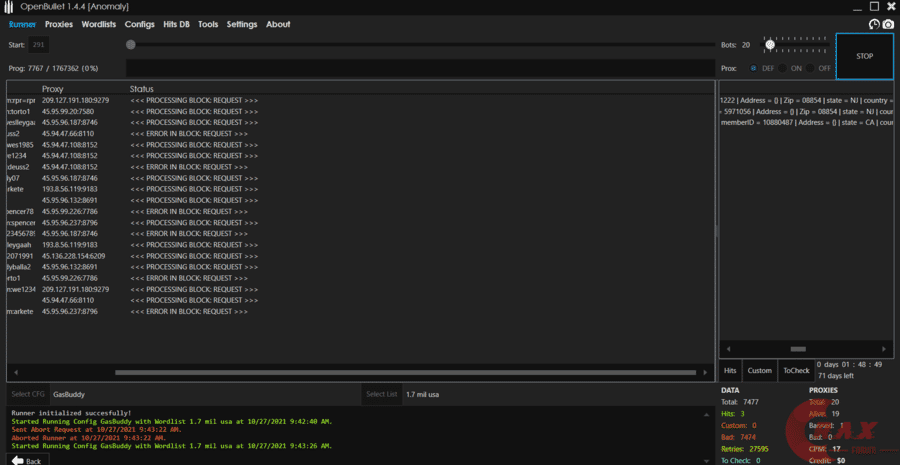Open the Select CFG chooser
Image resolution: width=900 pixels, height=465 pixels.
point(27,395)
